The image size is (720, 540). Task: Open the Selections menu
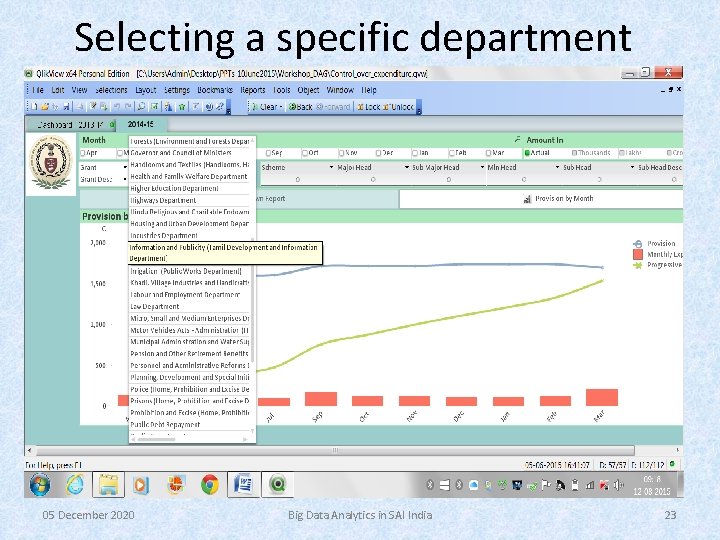click(x=111, y=90)
